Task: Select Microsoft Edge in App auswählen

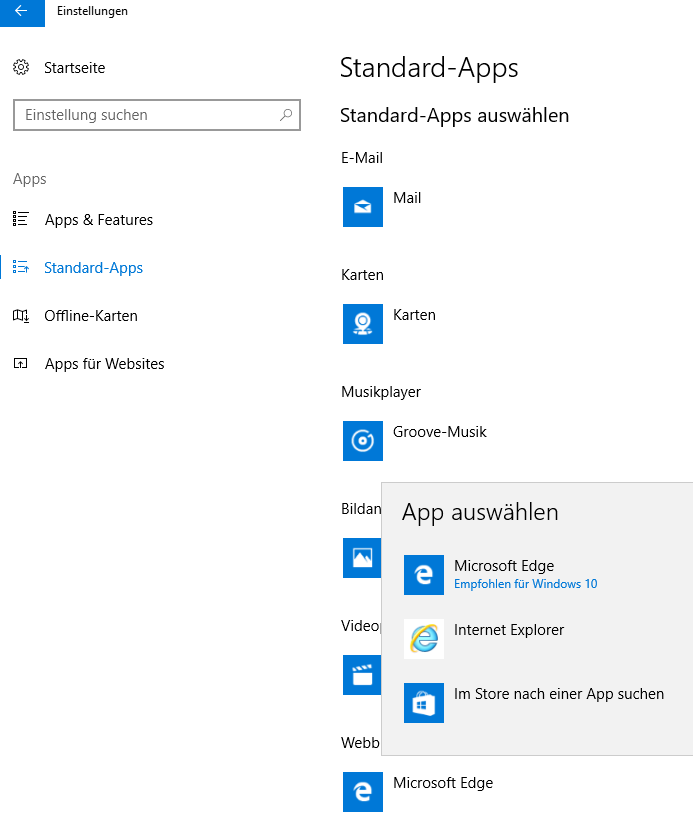Action: (x=504, y=565)
